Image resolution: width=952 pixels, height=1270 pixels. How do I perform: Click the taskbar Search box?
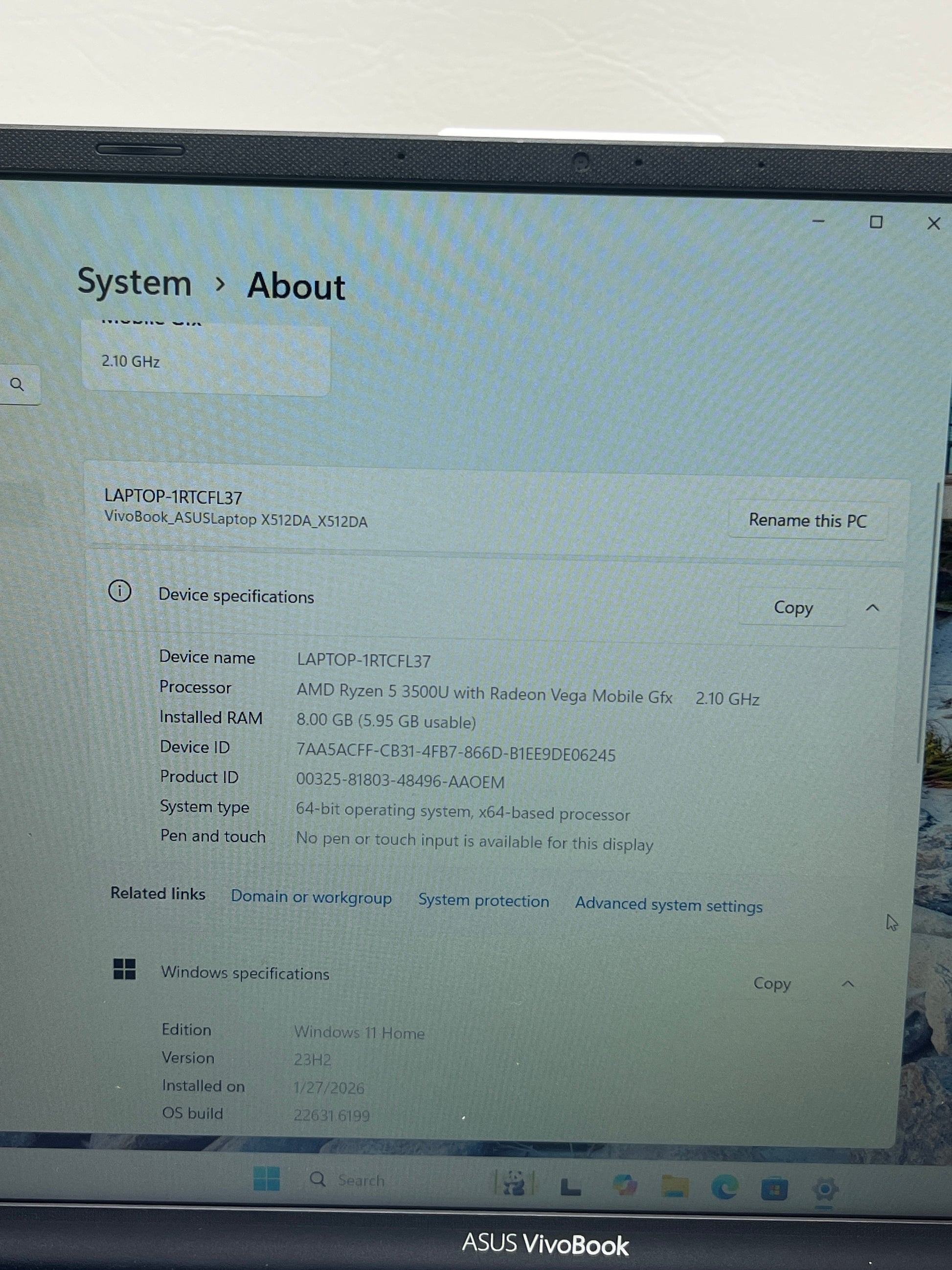point(361,1180)
